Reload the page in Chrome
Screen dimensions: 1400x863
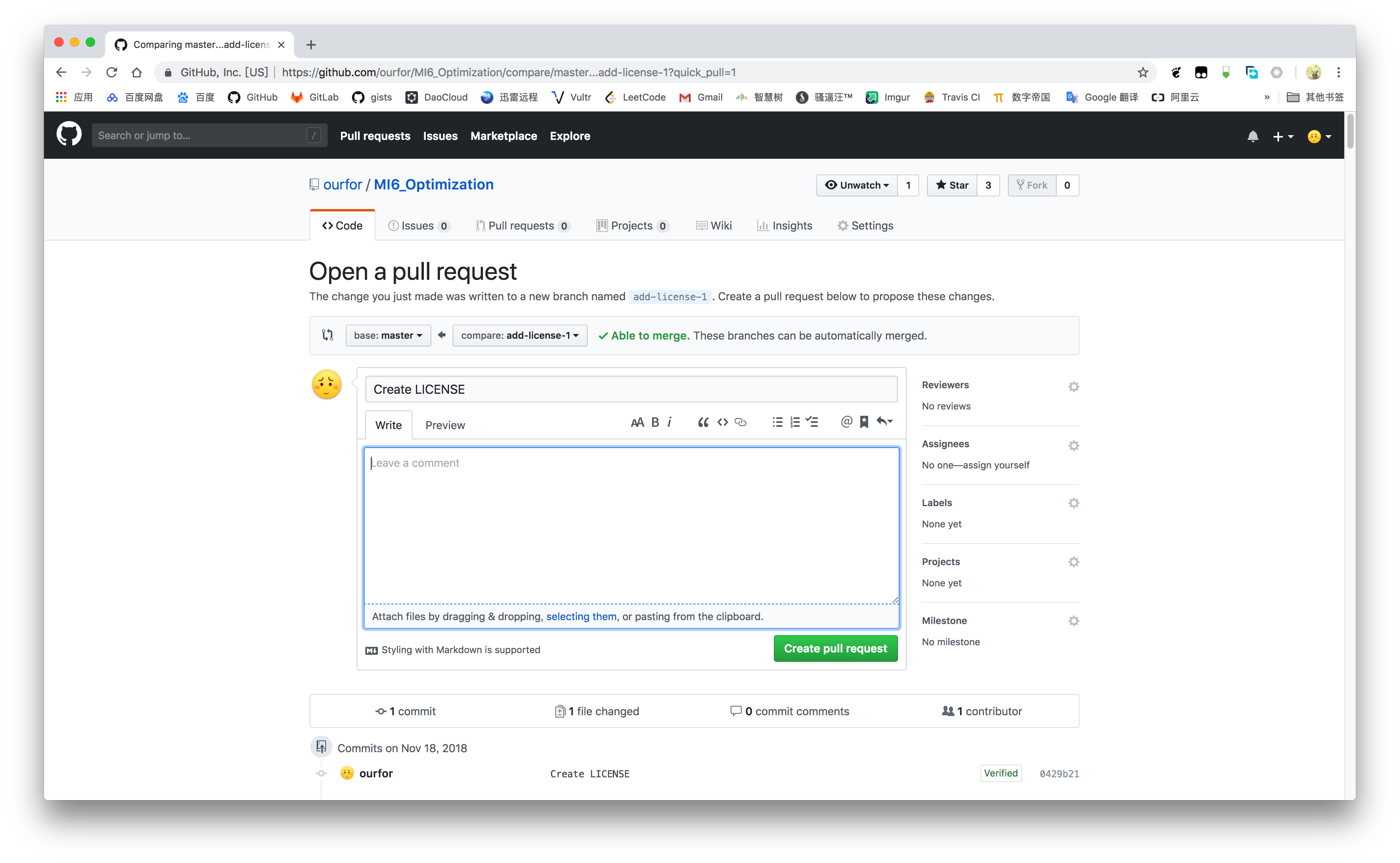(112, 72)
